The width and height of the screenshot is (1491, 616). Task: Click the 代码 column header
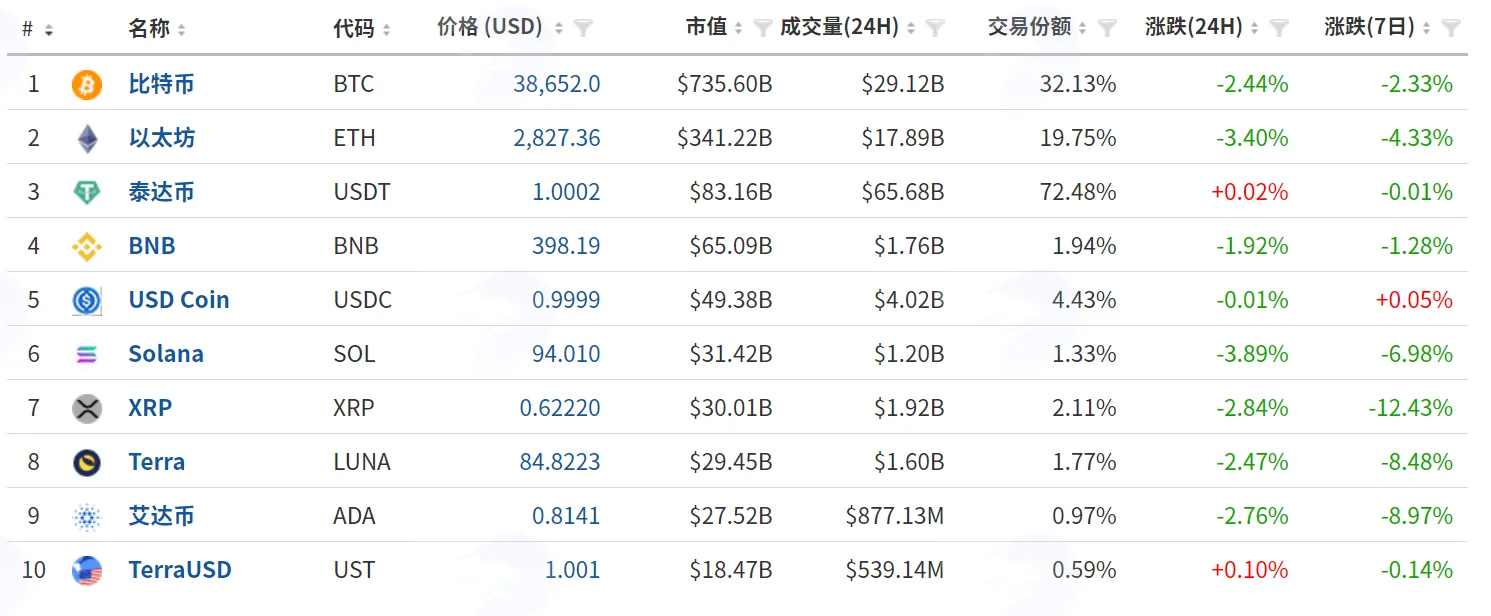pyautogui.click(x=353, y=29)
